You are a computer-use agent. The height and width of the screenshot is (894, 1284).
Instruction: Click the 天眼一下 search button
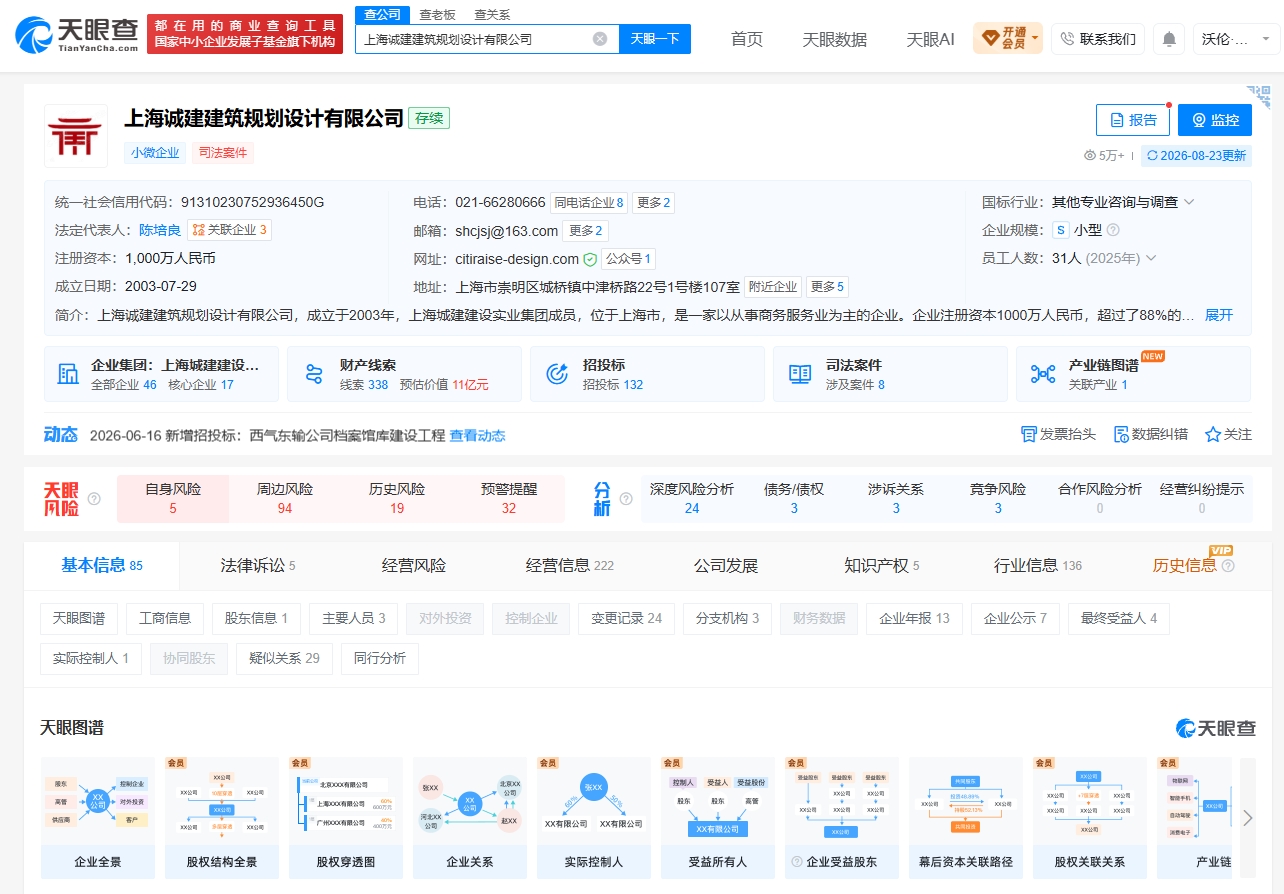[655, 39]
